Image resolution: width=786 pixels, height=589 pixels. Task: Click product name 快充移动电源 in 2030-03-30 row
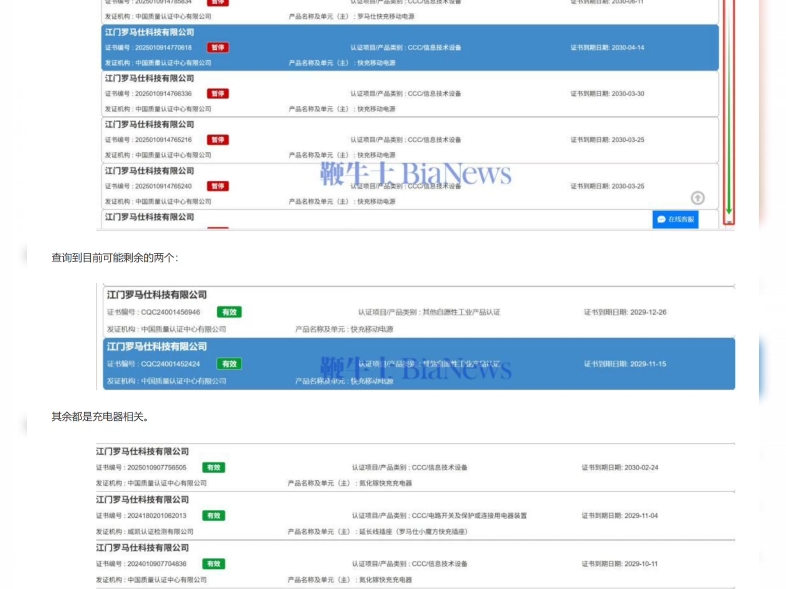376,109
